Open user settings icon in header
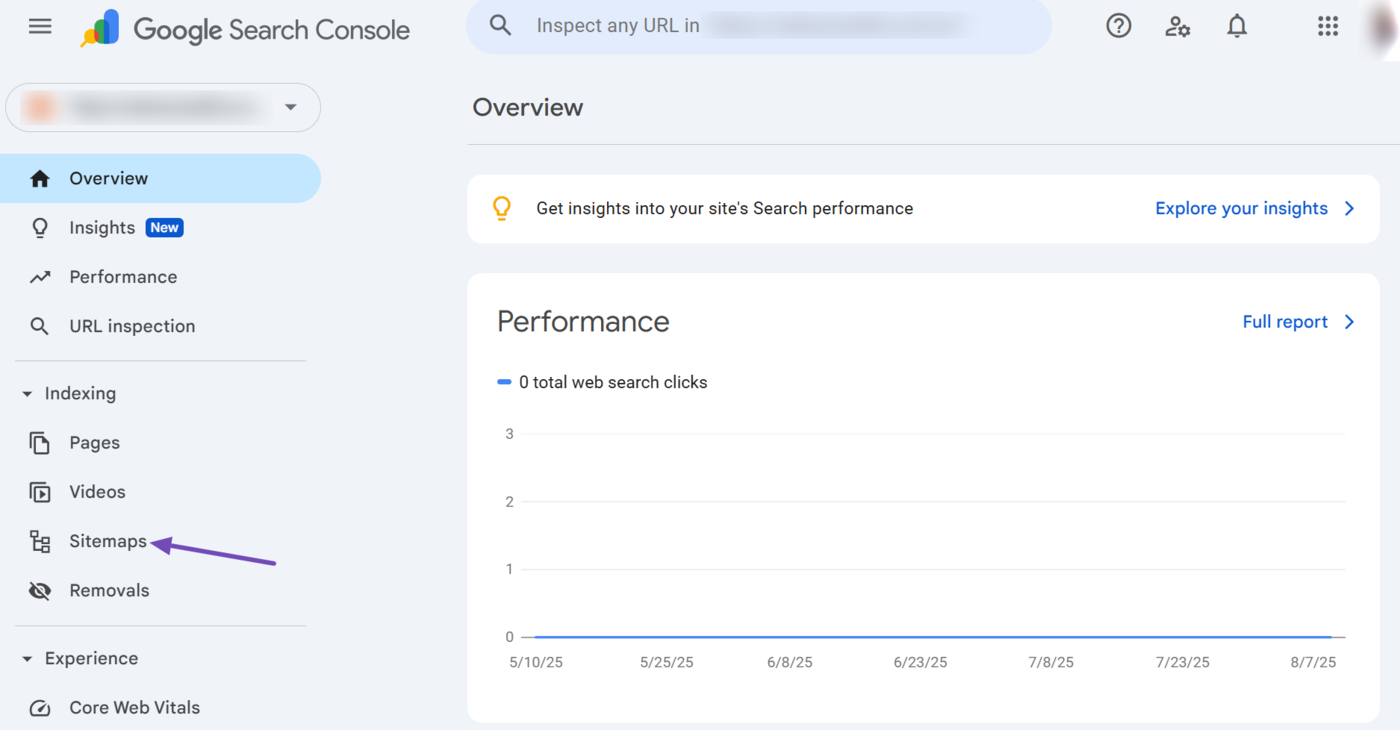1400x730 pixels. click(1177, 27)
